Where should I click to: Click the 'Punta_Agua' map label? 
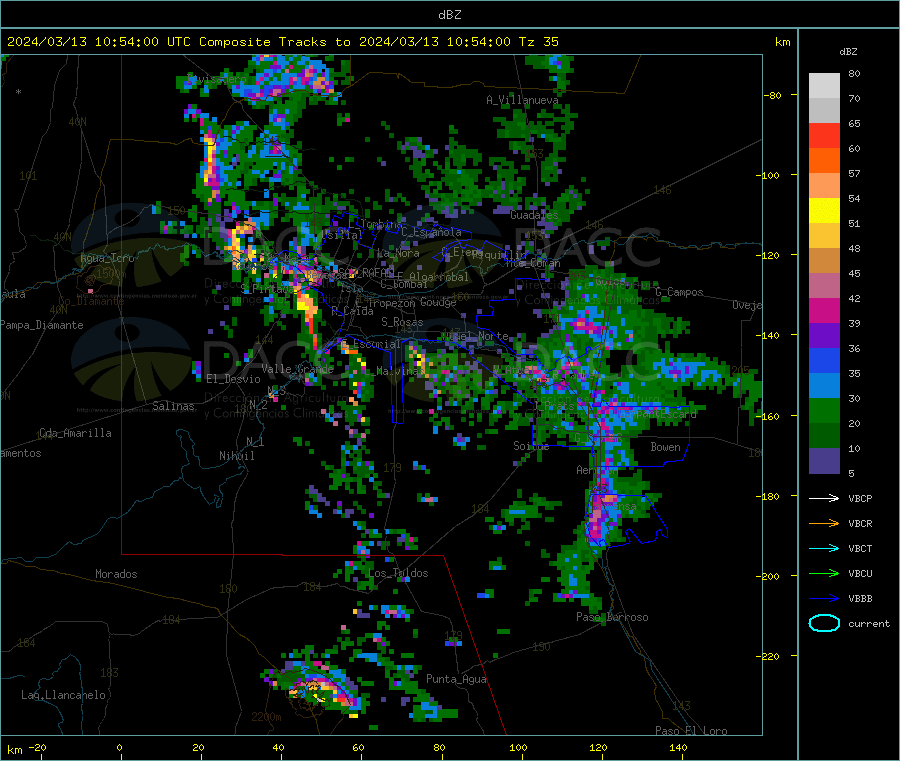pyautogui.click(x=456, y=679)
